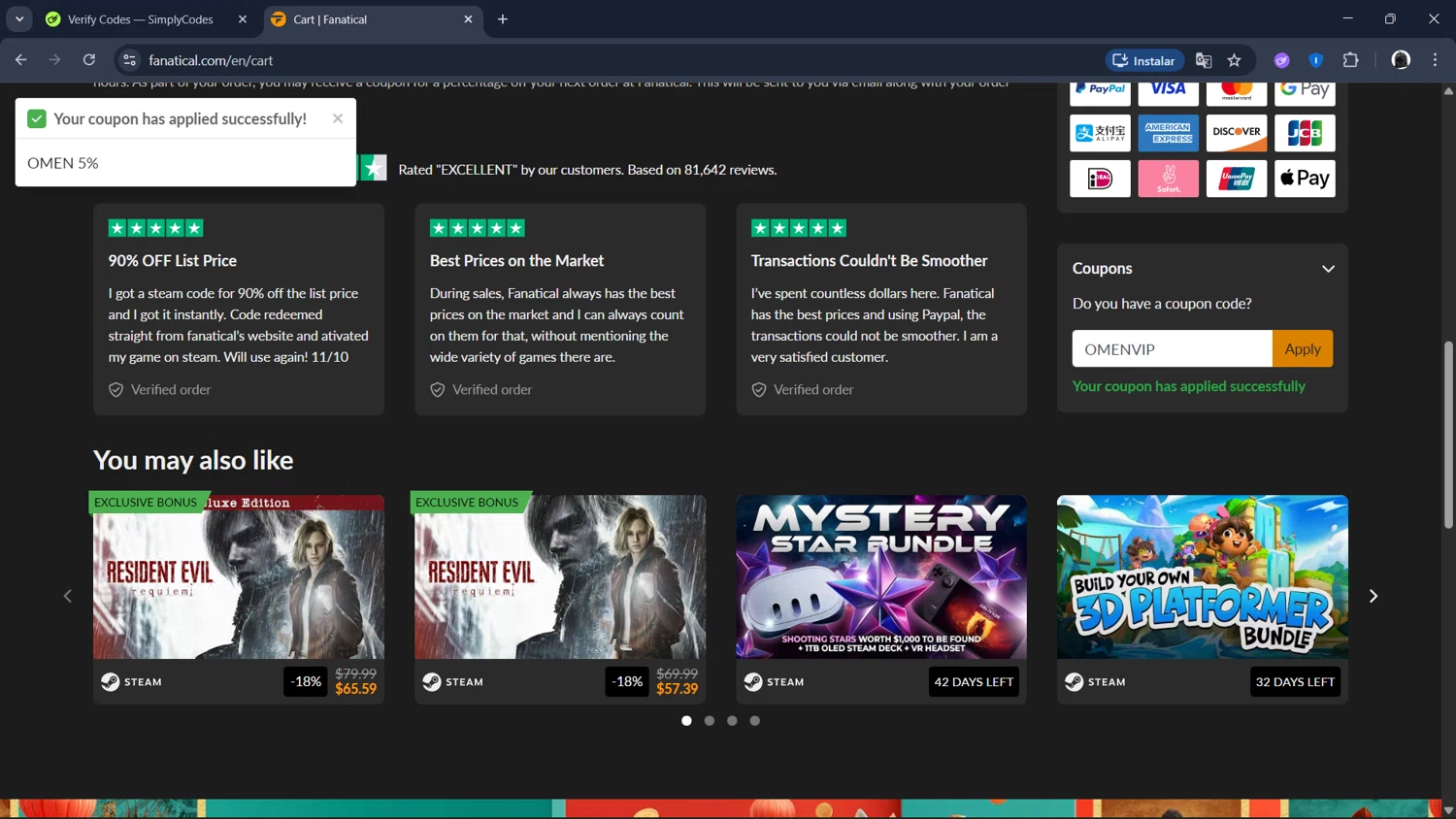Image resolution: width=1456 pixels, height=819 pixels.
Task: Close the Verify Codes tab
Action: (x=243, y=19)
